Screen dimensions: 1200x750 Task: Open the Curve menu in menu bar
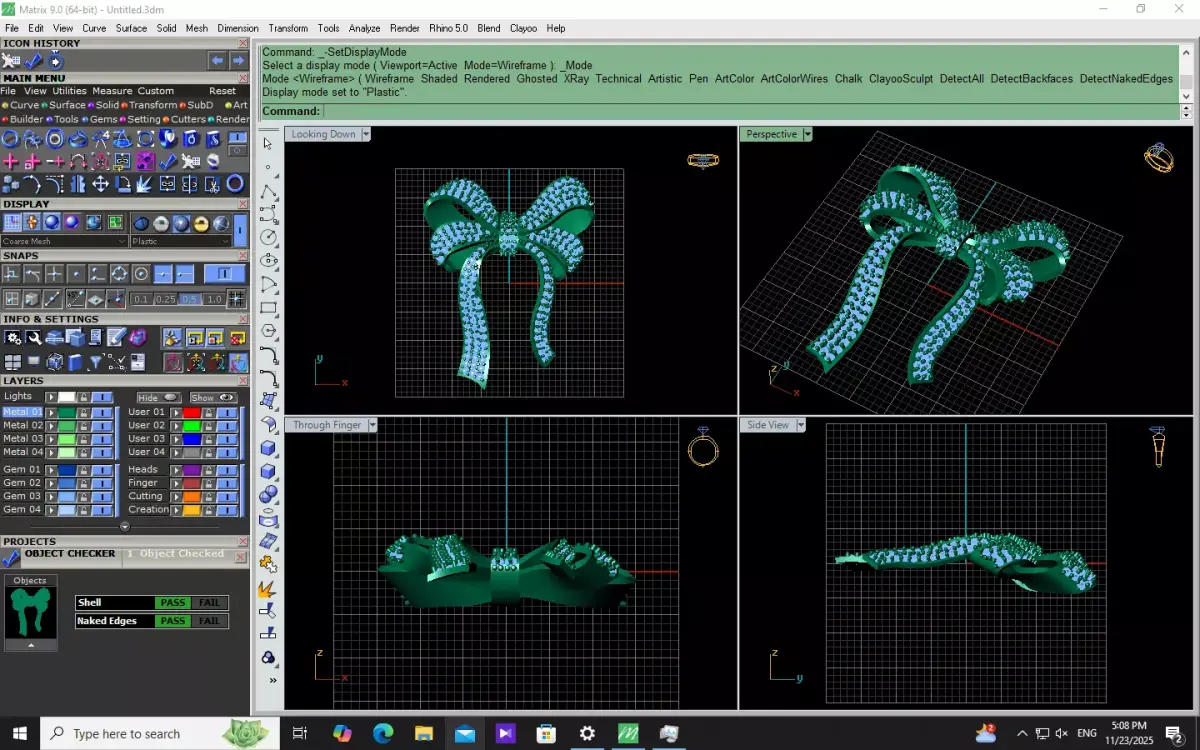94,28
